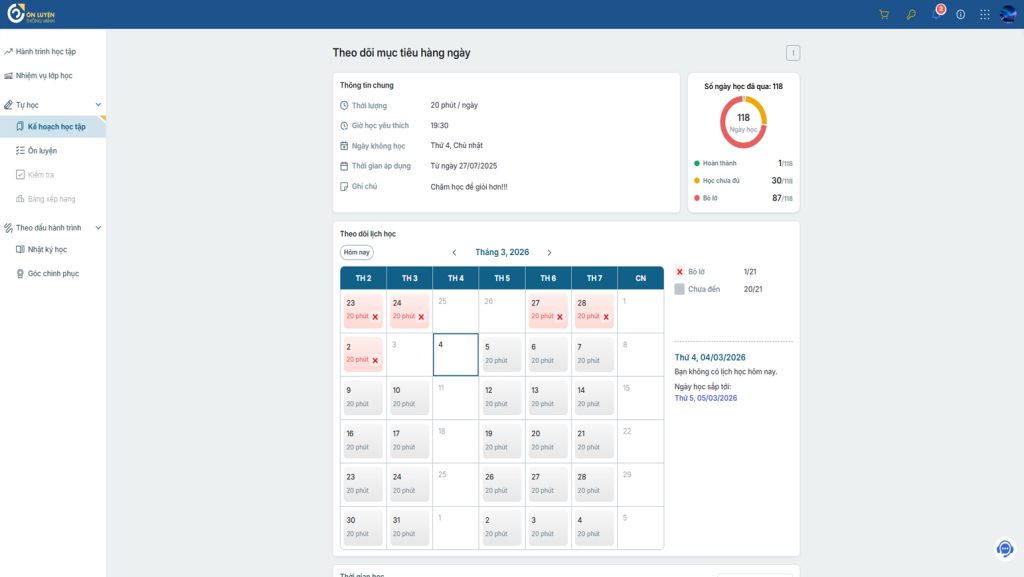Click the 118 study days donut chart
1024x577 pixels.
(x=743, y=122)
